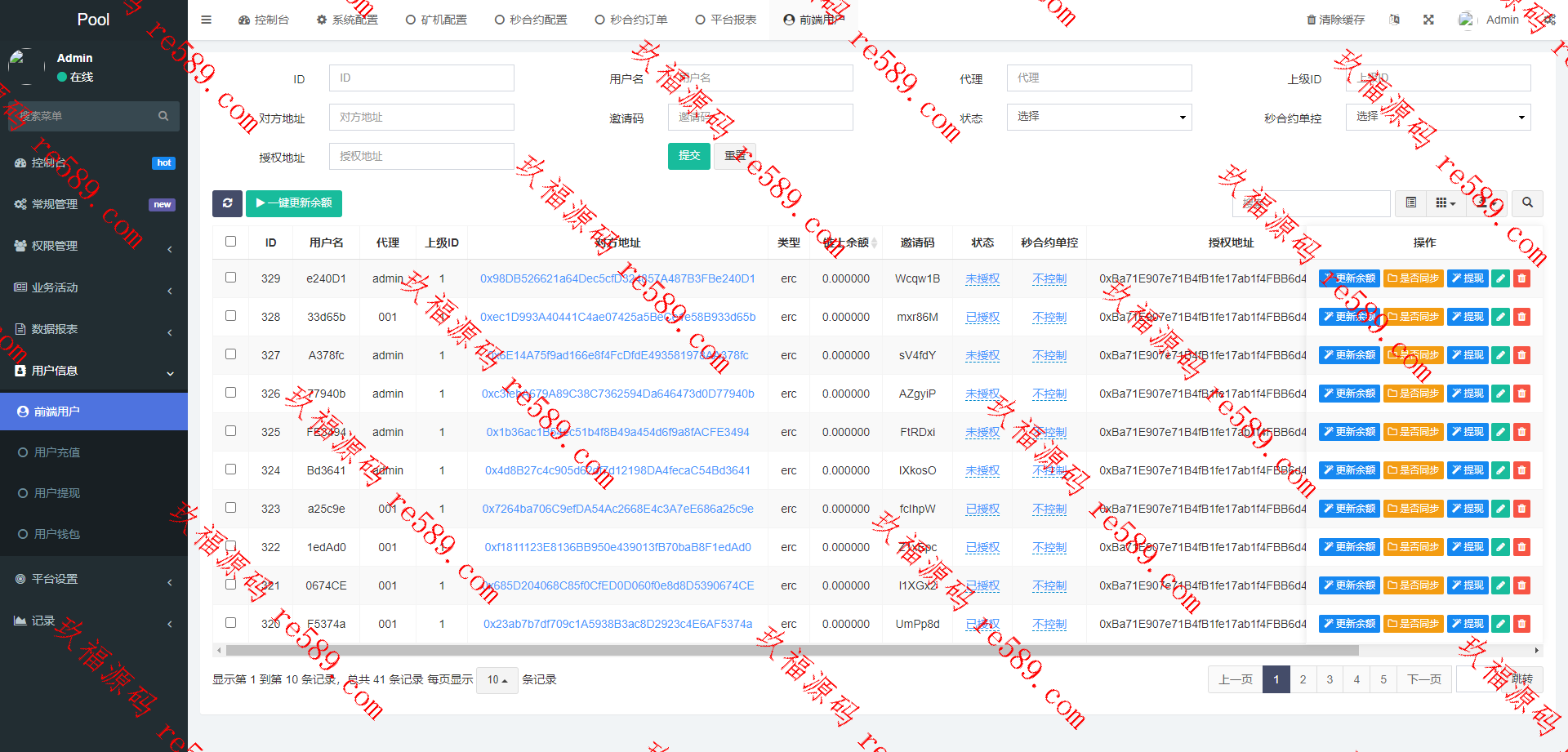This screenshot has height=752, width=1568.
Task: Open the page size 10 dropdown
Action: pyautogui.click(x=497, y=679)
